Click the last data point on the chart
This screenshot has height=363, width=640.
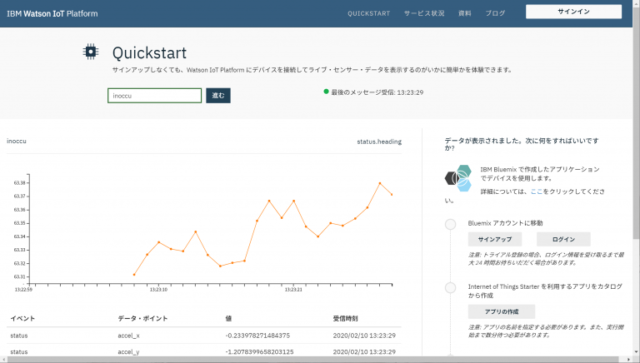pyautogui.click(x=392, y=195)
